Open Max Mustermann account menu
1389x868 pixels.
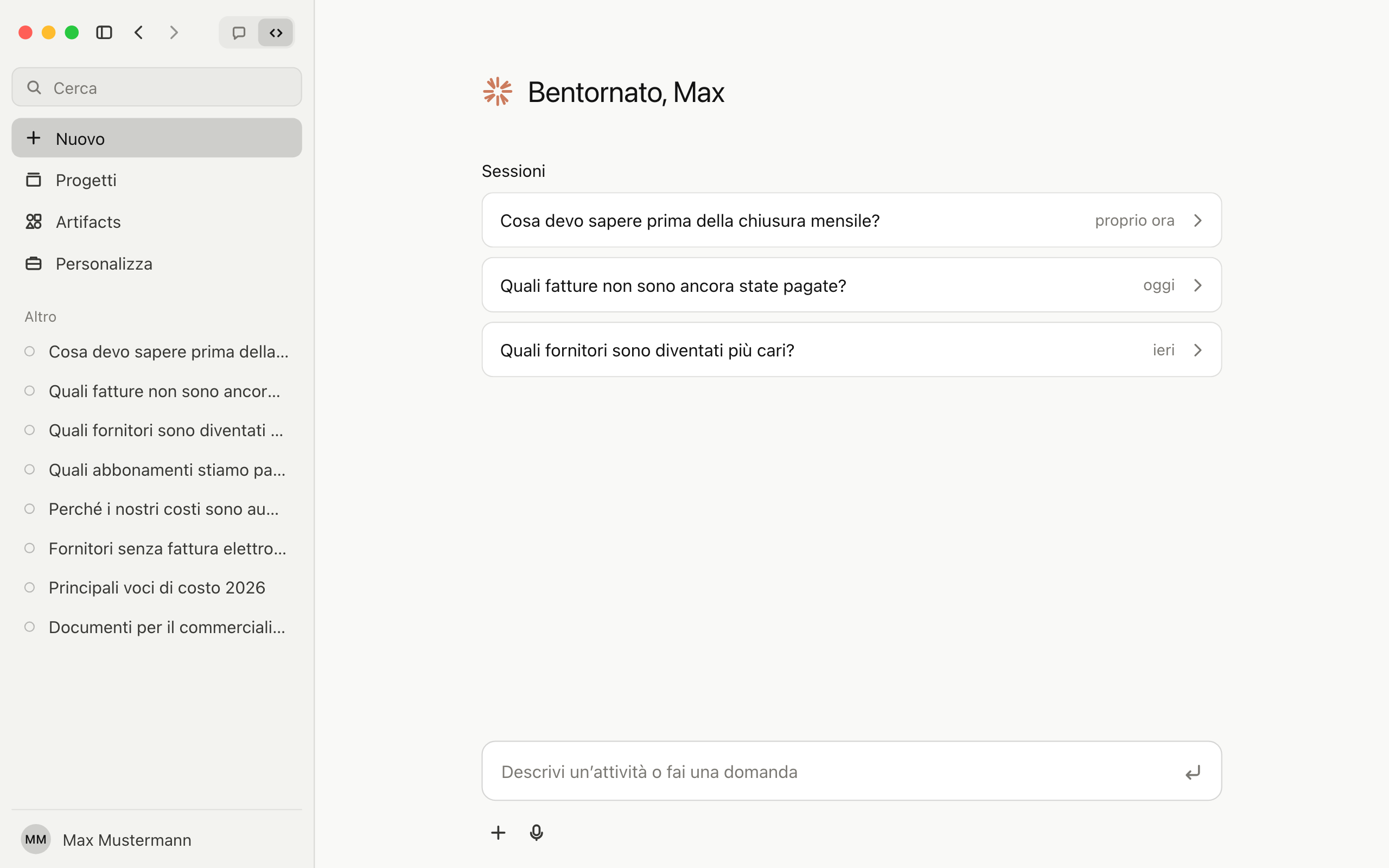coord(157,839)
